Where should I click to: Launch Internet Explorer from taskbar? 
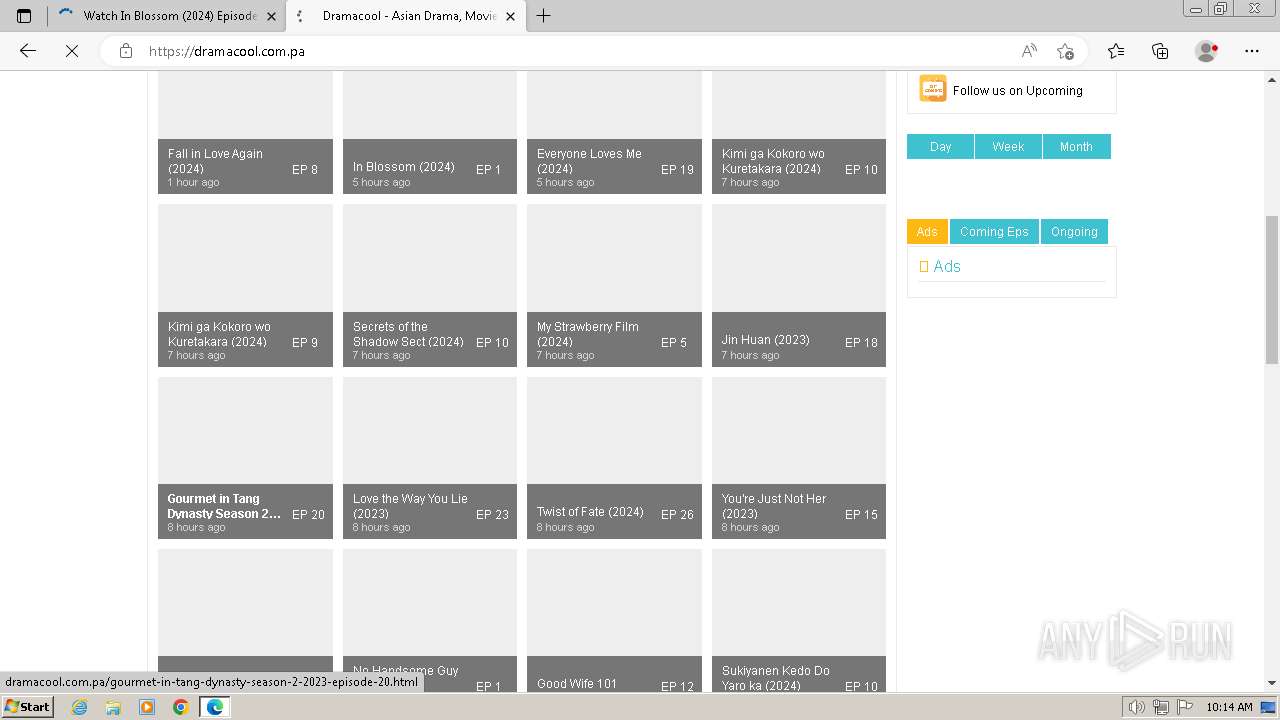coord(79,707)
